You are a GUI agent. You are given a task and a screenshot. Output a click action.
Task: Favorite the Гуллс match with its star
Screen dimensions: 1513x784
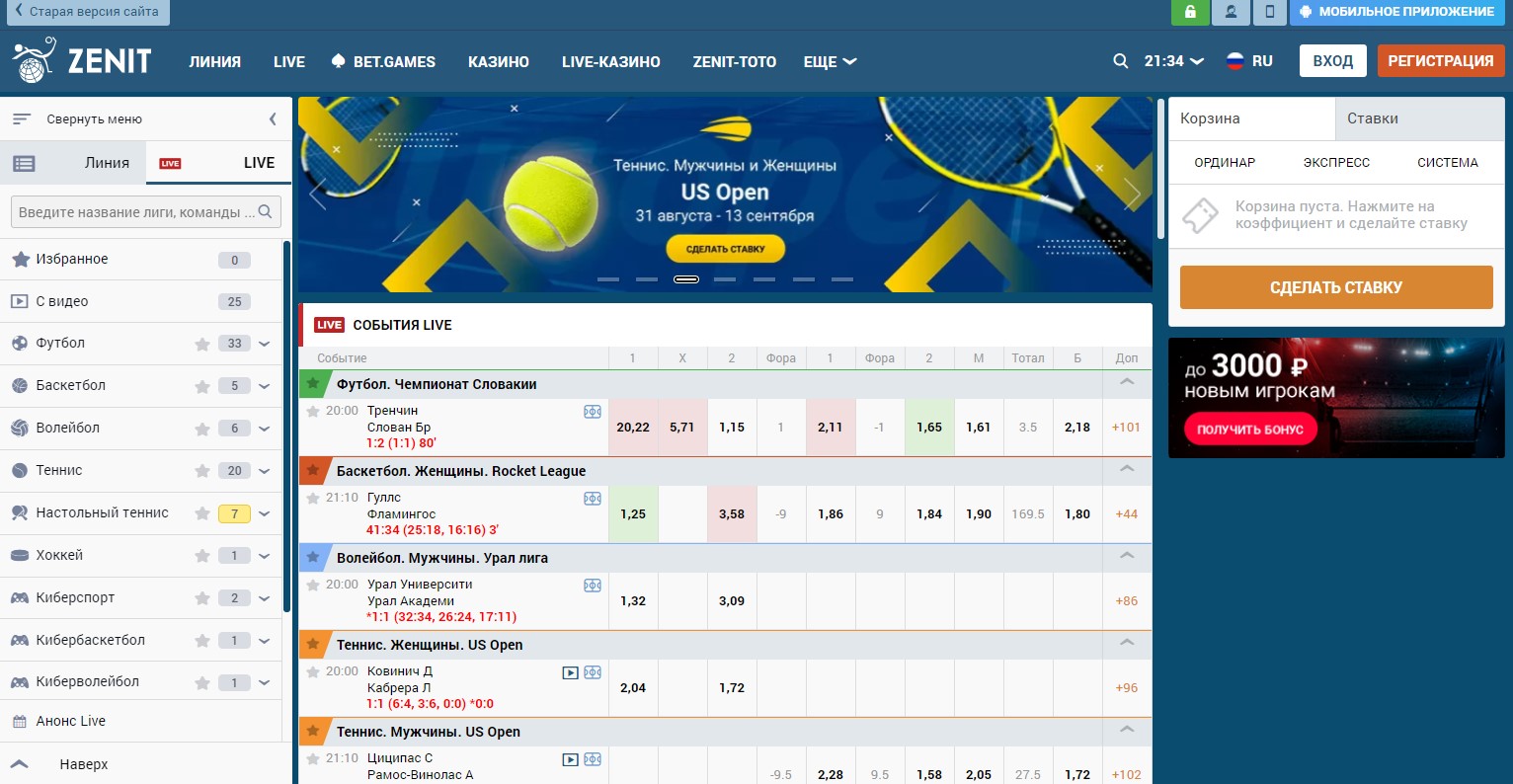click(x=313, y=498)
